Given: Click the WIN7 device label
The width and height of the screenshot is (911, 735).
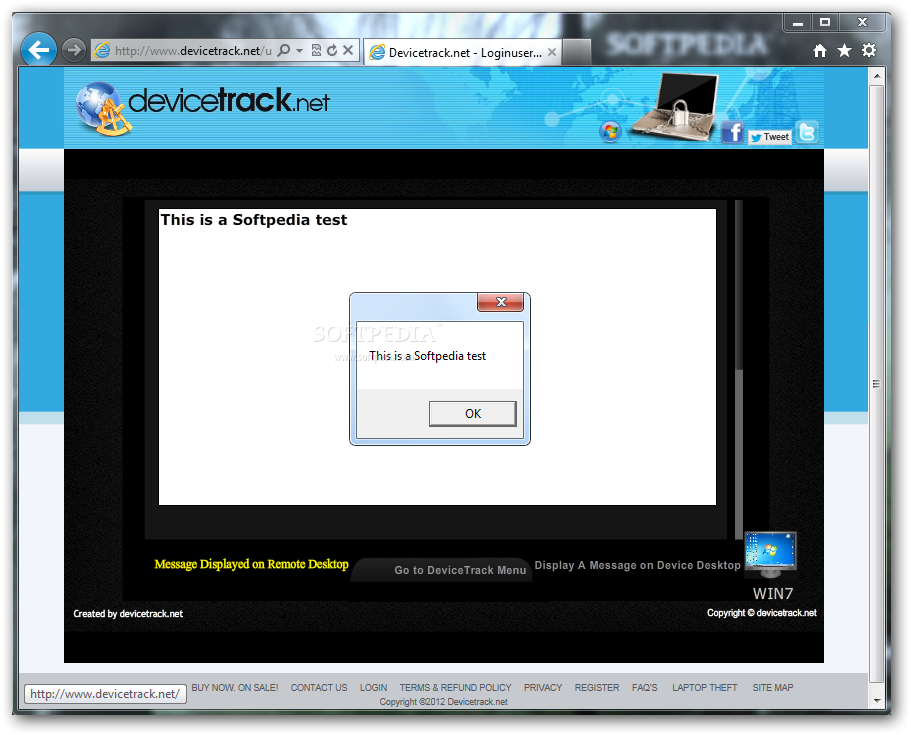Looking at the screenshot, I should coord(773,594).
